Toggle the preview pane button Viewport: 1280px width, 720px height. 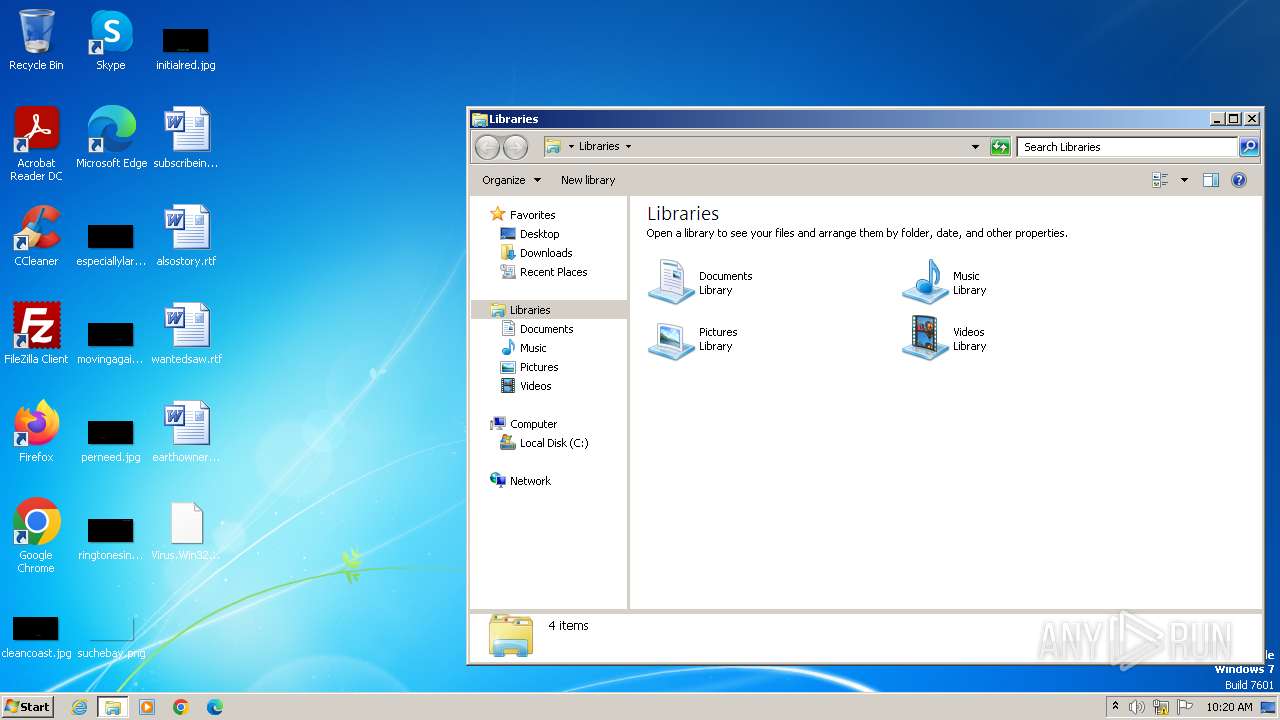(1211, 180)
